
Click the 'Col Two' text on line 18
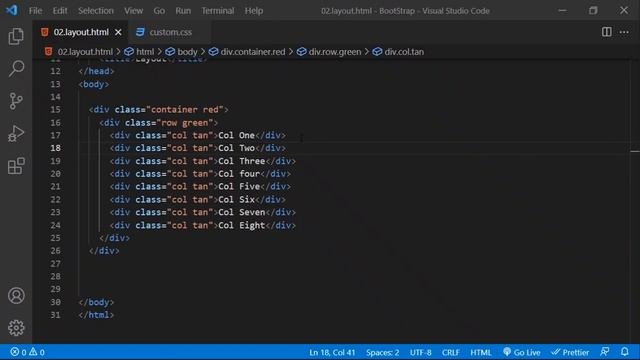tap(236, 148)
